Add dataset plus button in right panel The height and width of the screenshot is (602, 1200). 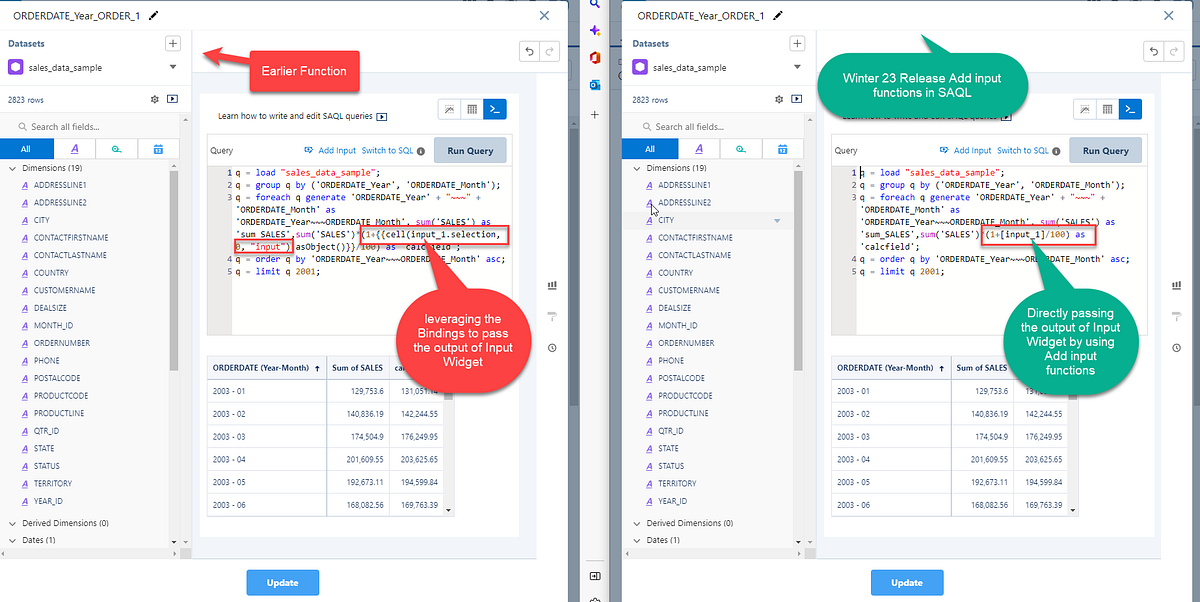tap(797, 44)
